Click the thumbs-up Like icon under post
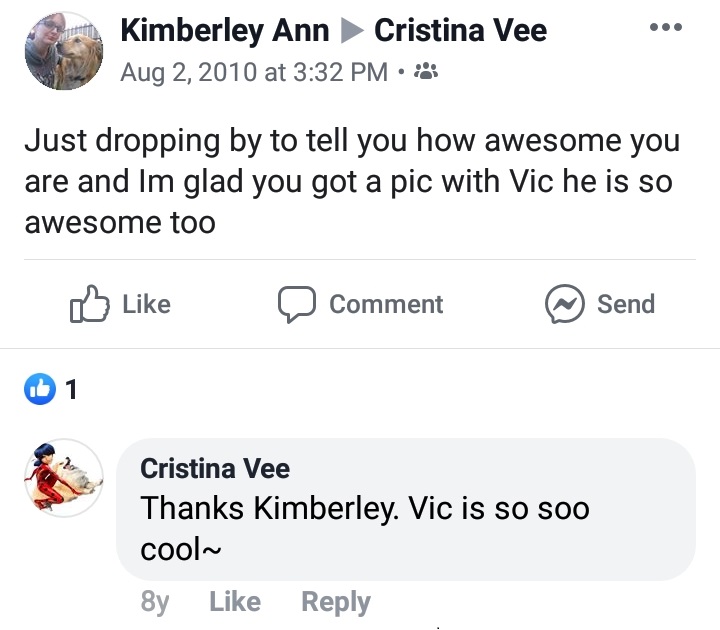Viewport: 720px width, 630px height. click(x=90, y=304)
